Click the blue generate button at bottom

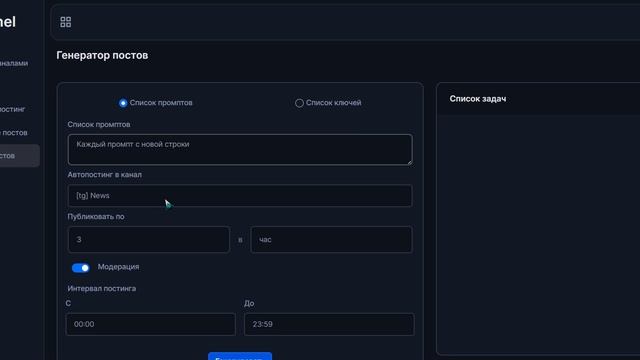click(240, 356)
